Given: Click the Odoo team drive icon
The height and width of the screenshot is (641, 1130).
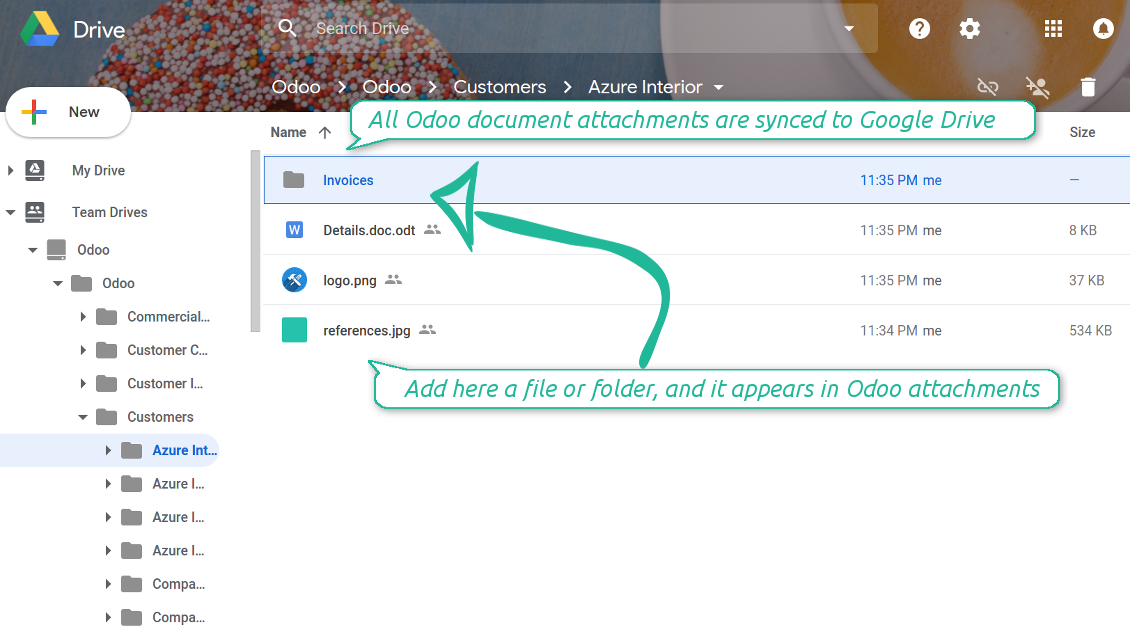Looking at the screenshot, I should tap(56, 249).
